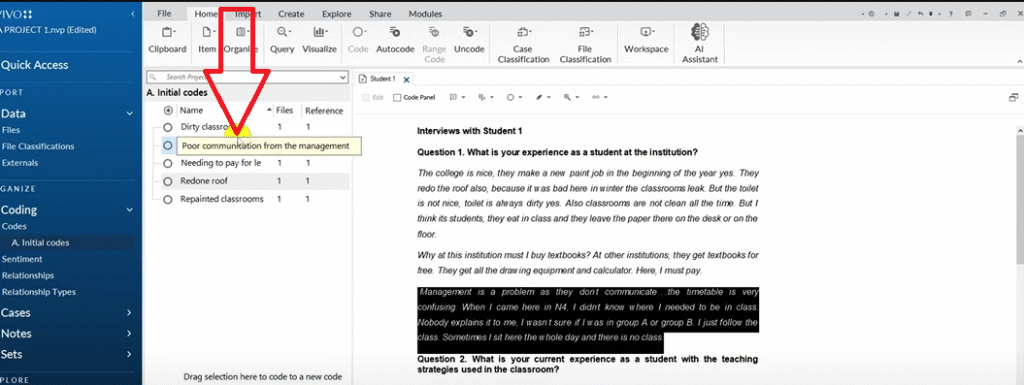Open File Classification in the ribbon

pos(585,44)
